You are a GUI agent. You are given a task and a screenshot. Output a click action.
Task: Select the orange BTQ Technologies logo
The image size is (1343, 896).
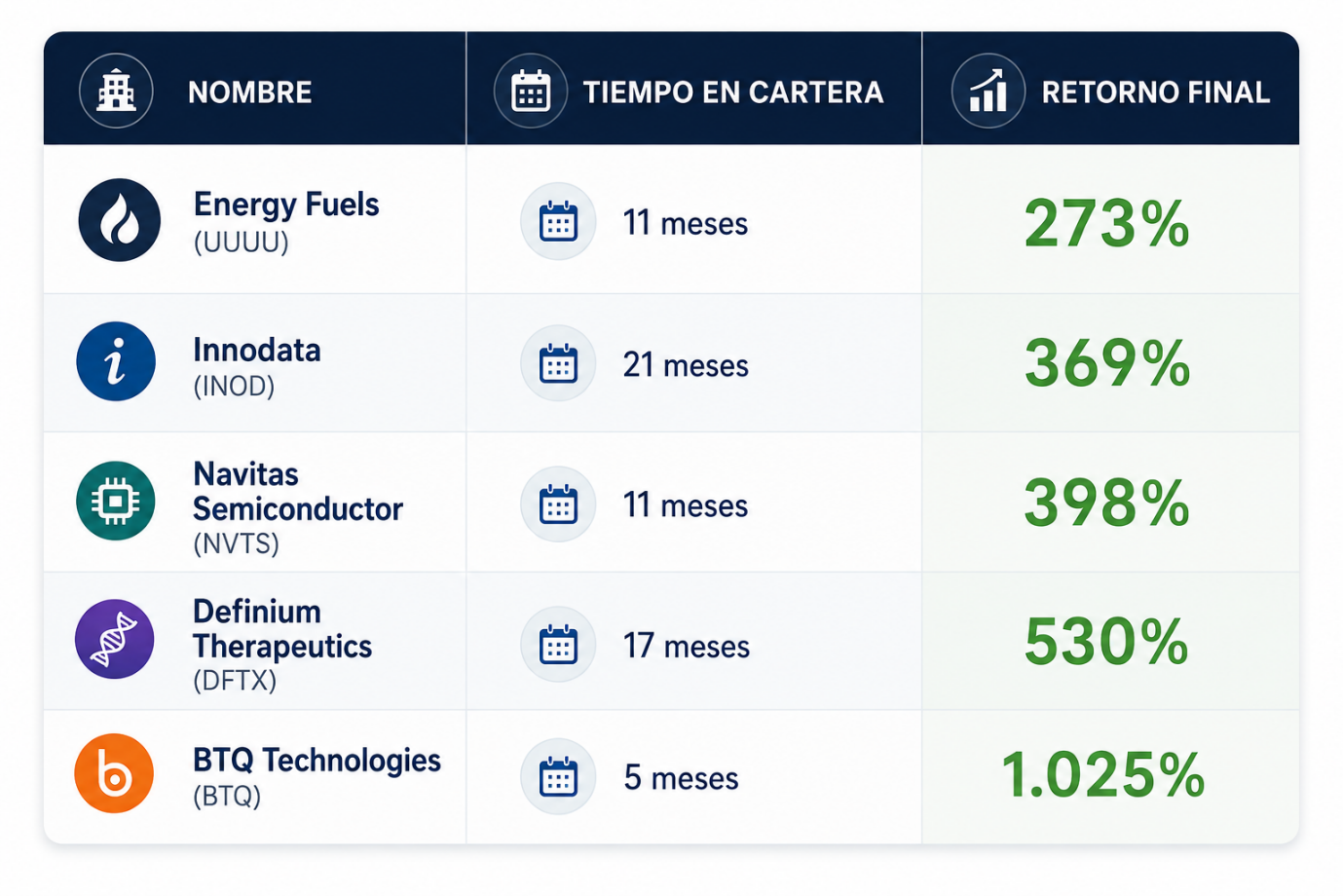115,774
